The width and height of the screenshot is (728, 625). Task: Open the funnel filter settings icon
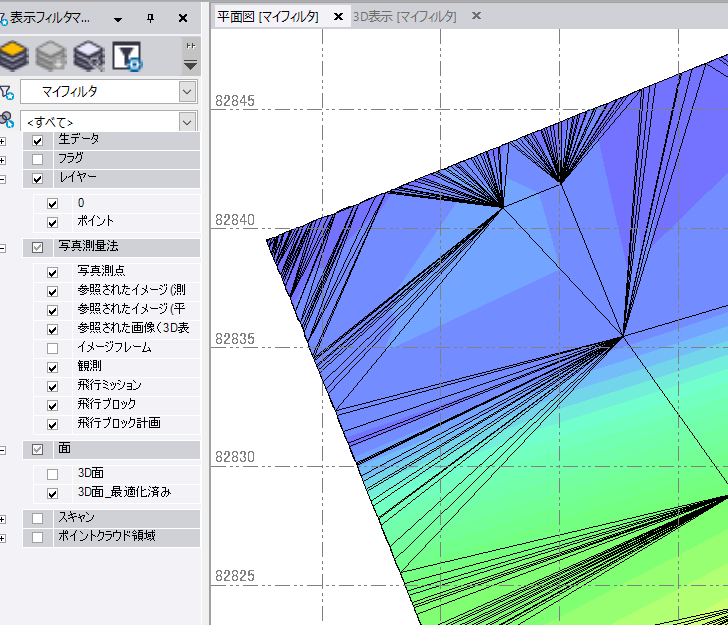[126, 55]
